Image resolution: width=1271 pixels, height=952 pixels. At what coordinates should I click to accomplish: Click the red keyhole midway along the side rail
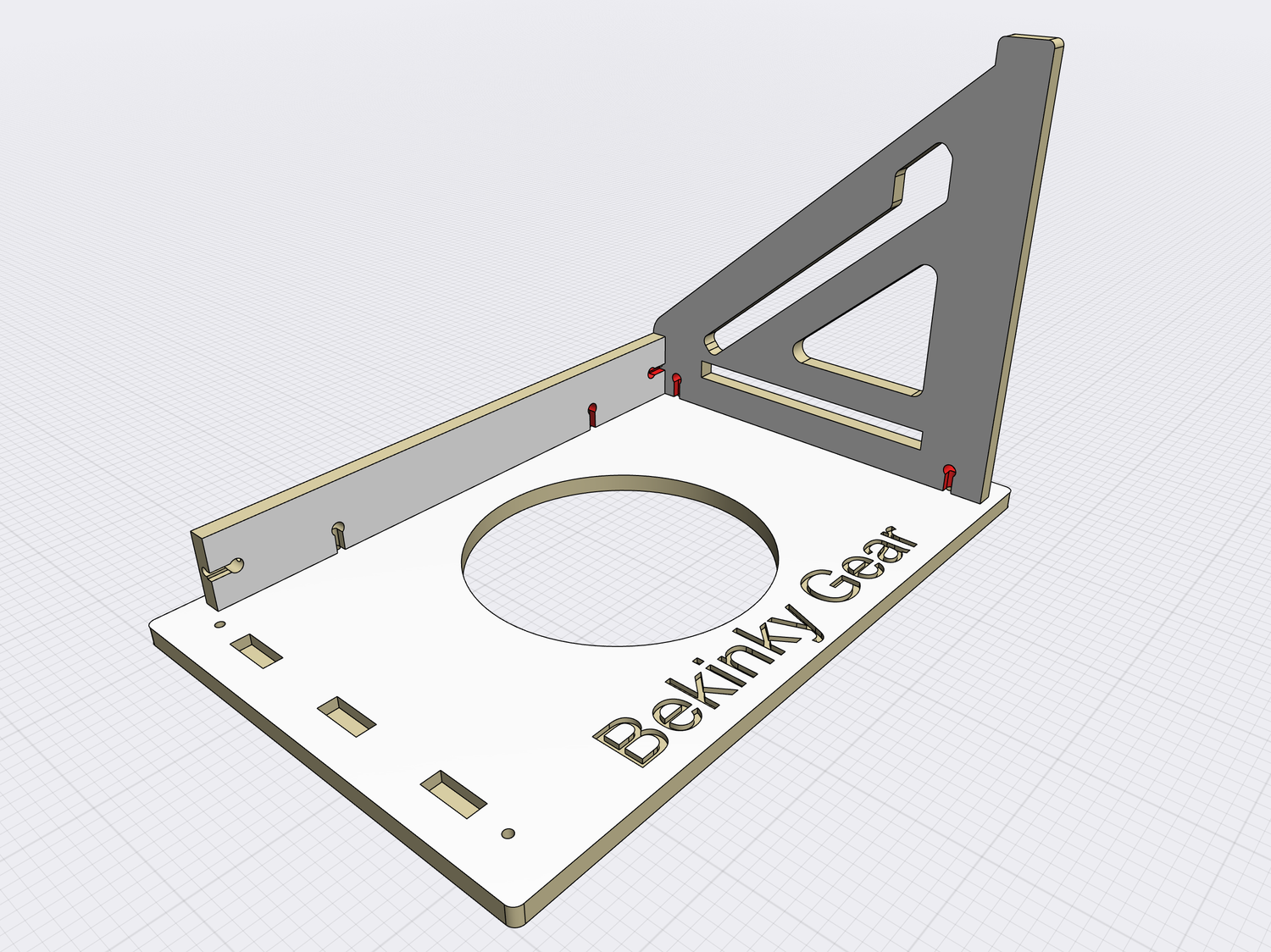(x=593, y=414)
